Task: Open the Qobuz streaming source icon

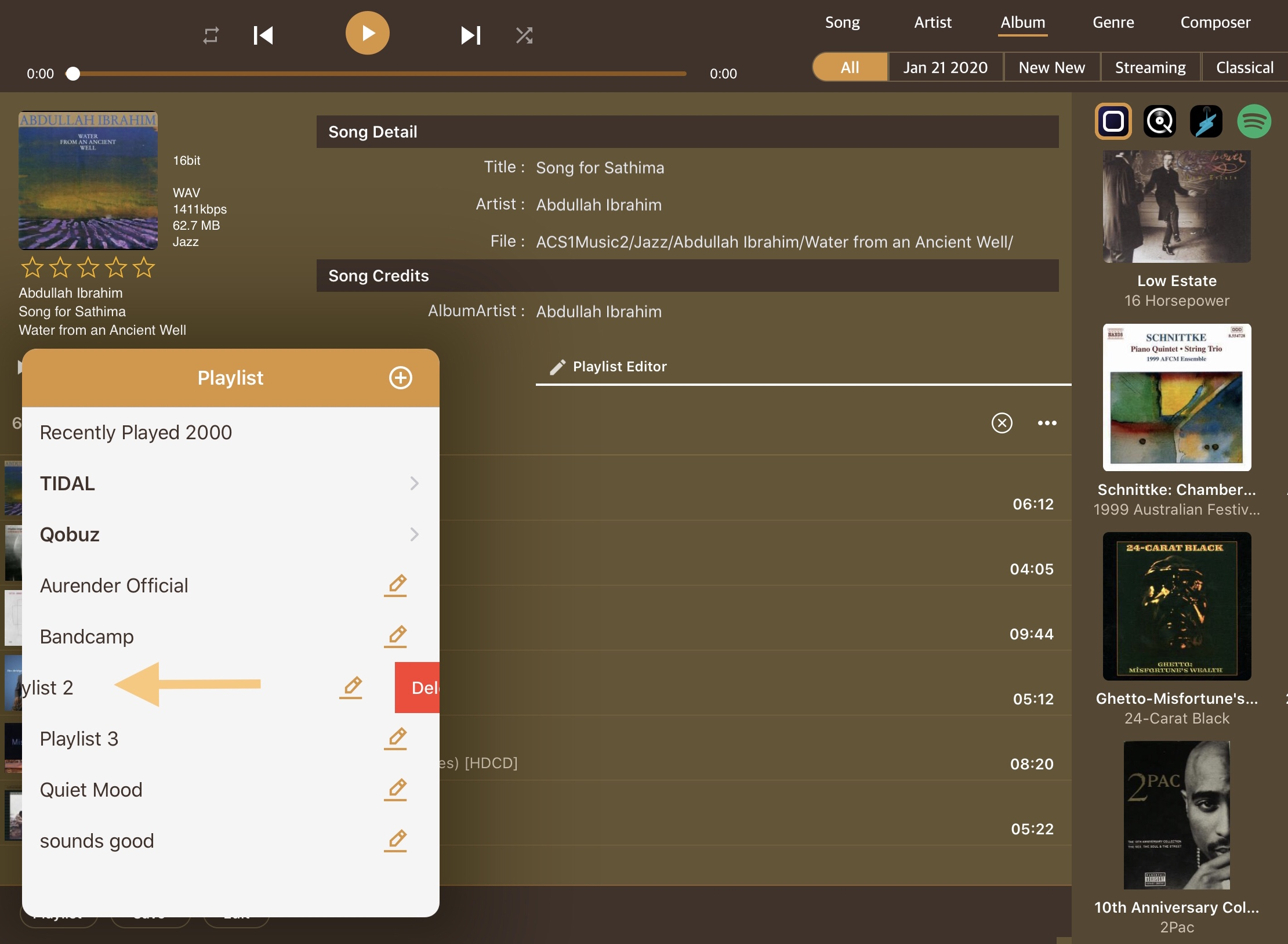Action: pos(1159,121)
